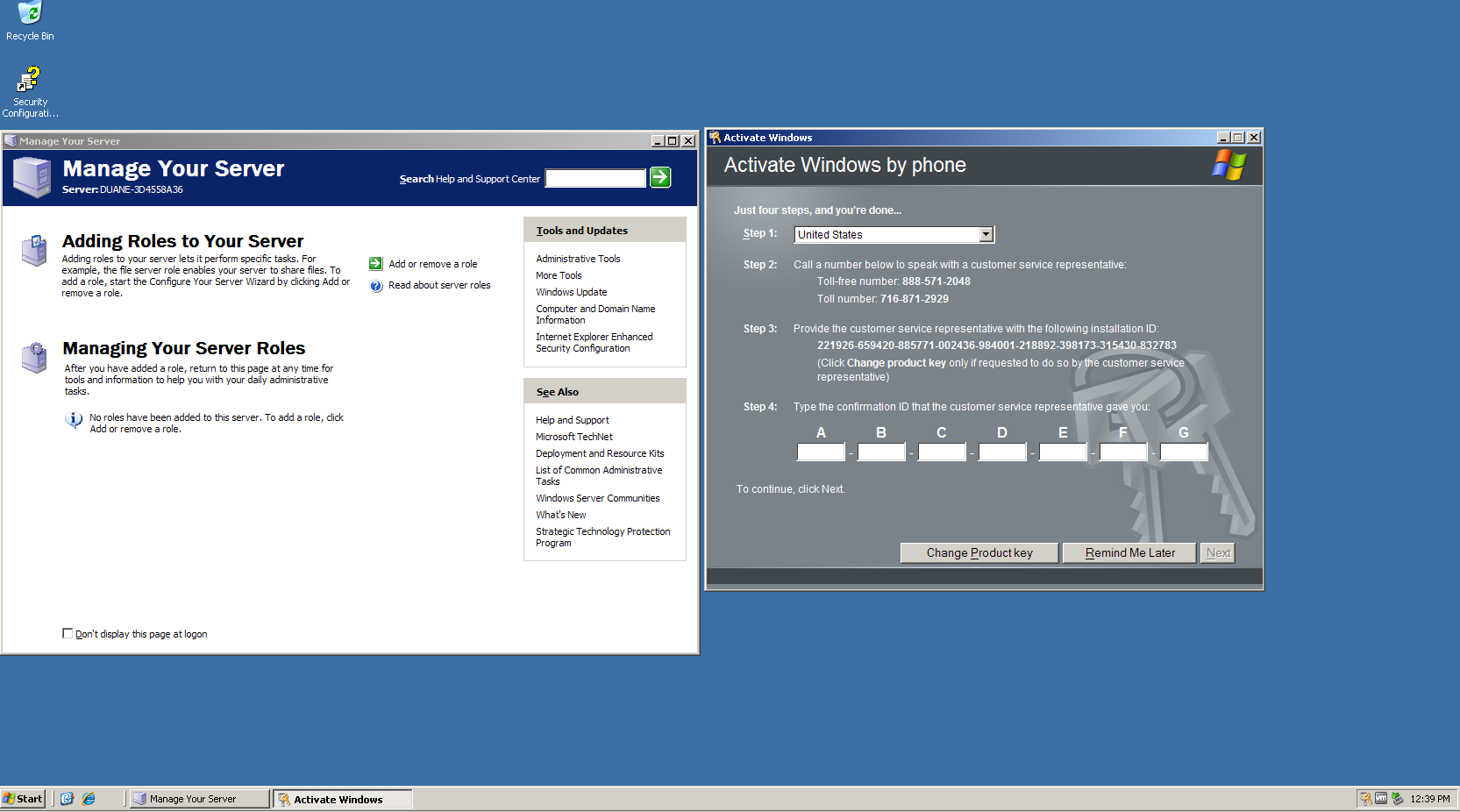1460x812 pixels.
Task: Check Don't display this page at logon
Action: click(68, 633)
